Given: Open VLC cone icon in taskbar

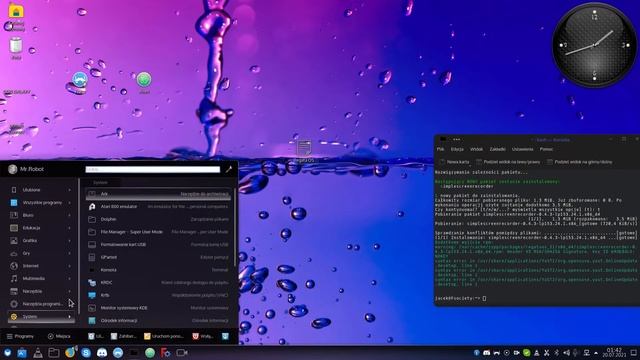Looking at the screenshot, I should click(x=38, y=353).
